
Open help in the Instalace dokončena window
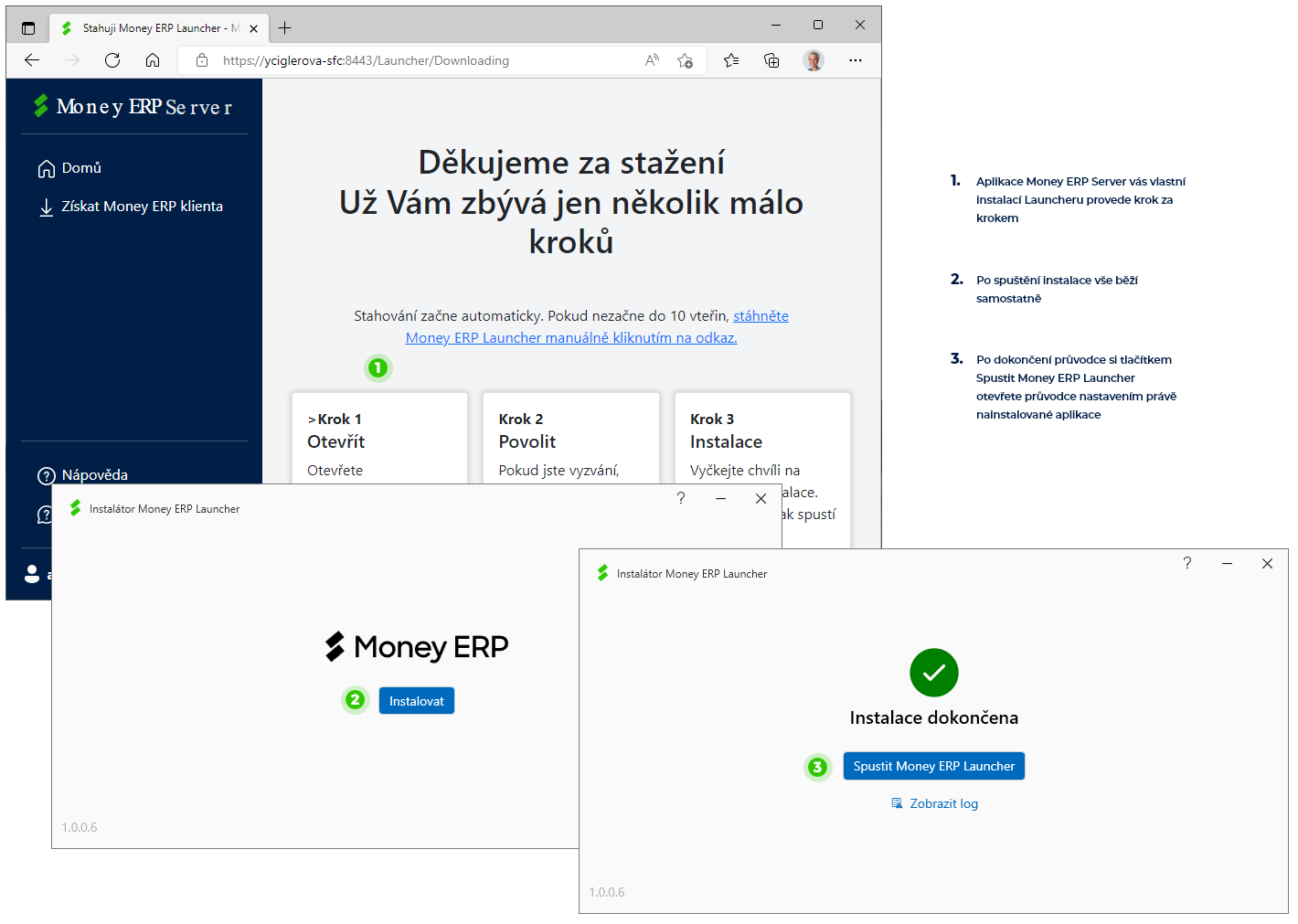click(x=1187, y=563)
